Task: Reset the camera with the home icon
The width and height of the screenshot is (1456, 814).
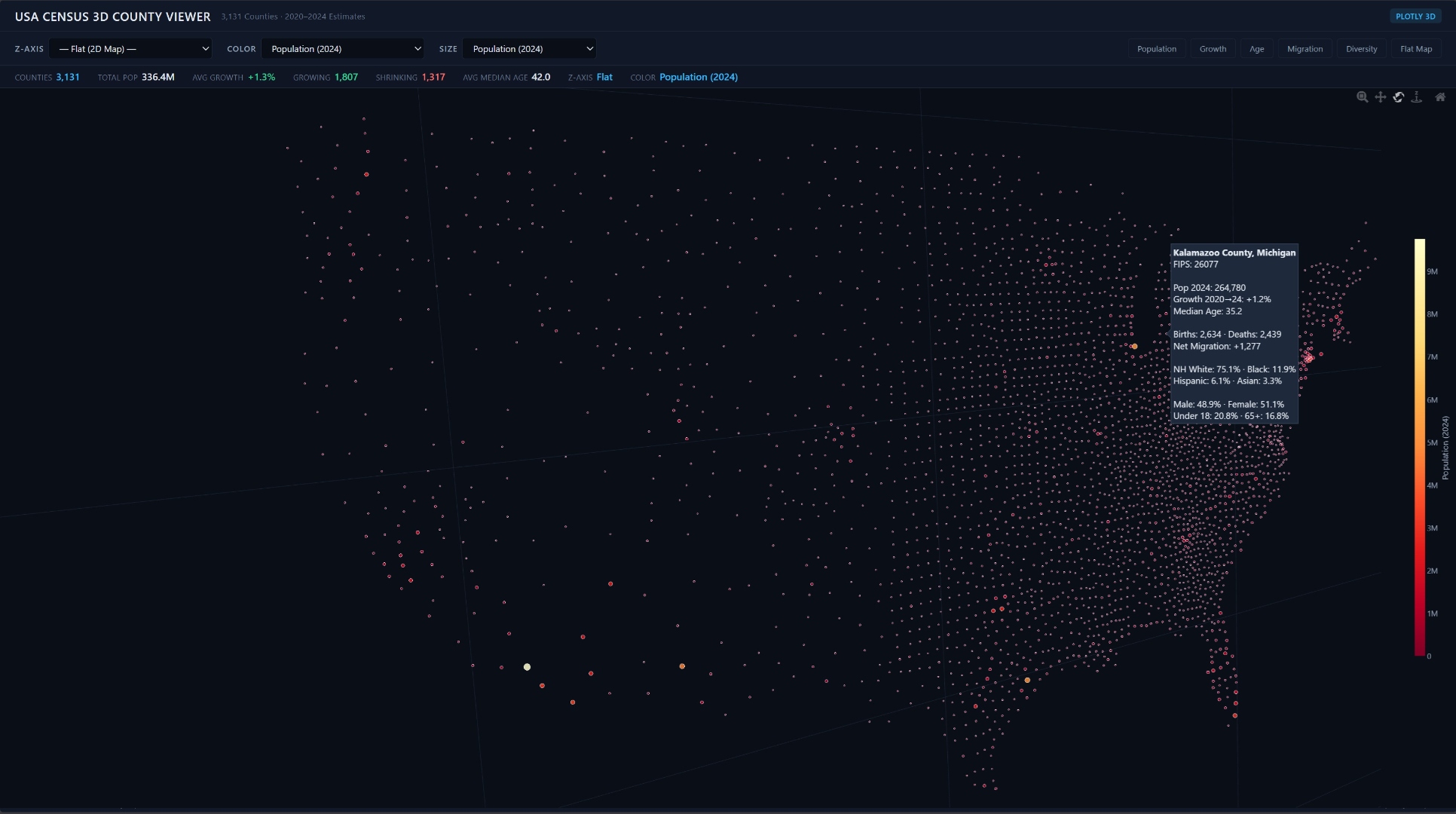Action: click(1439, 97)
